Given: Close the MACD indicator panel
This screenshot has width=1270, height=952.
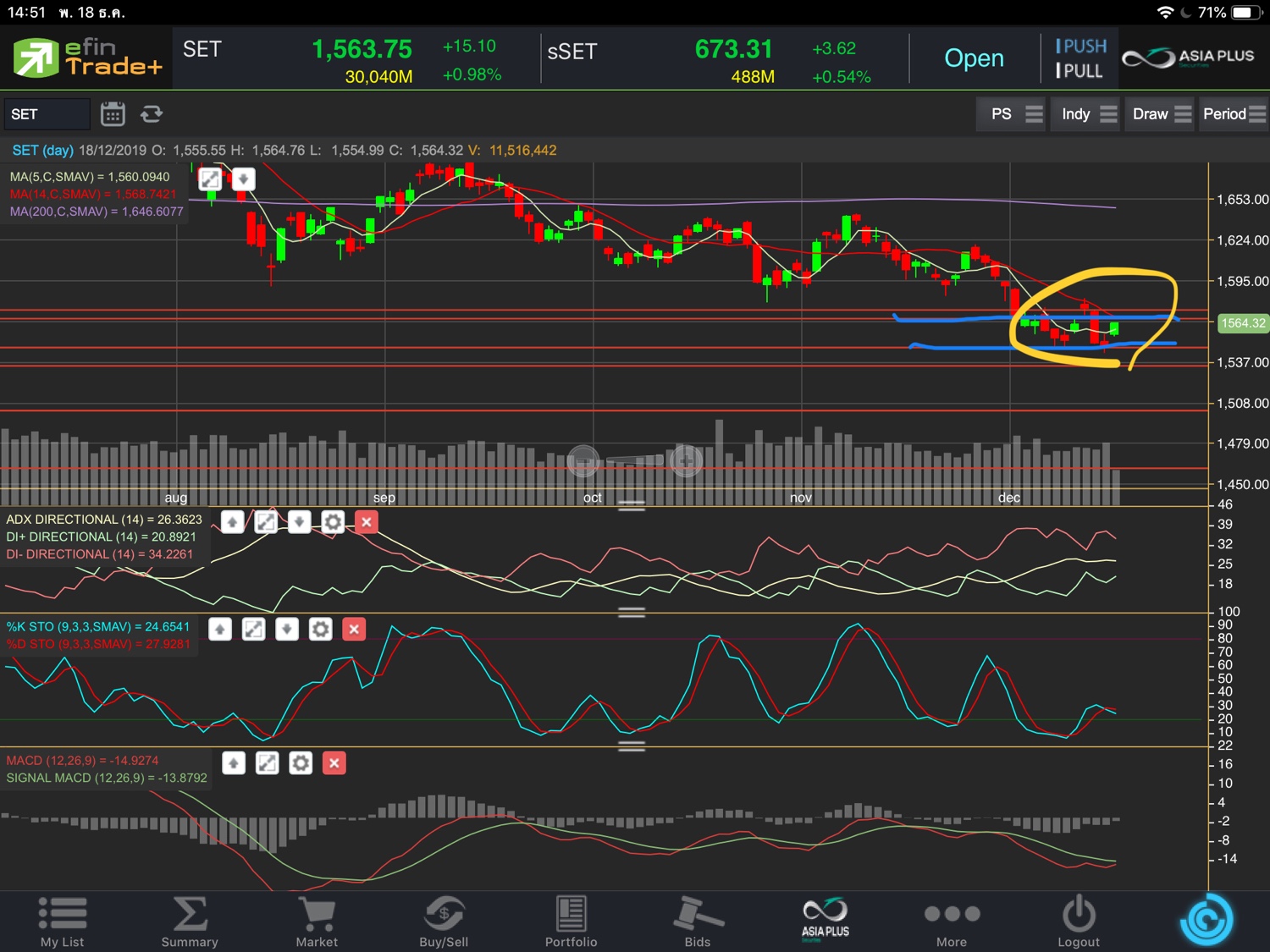Looking at the screenshot, I should 334,763.
